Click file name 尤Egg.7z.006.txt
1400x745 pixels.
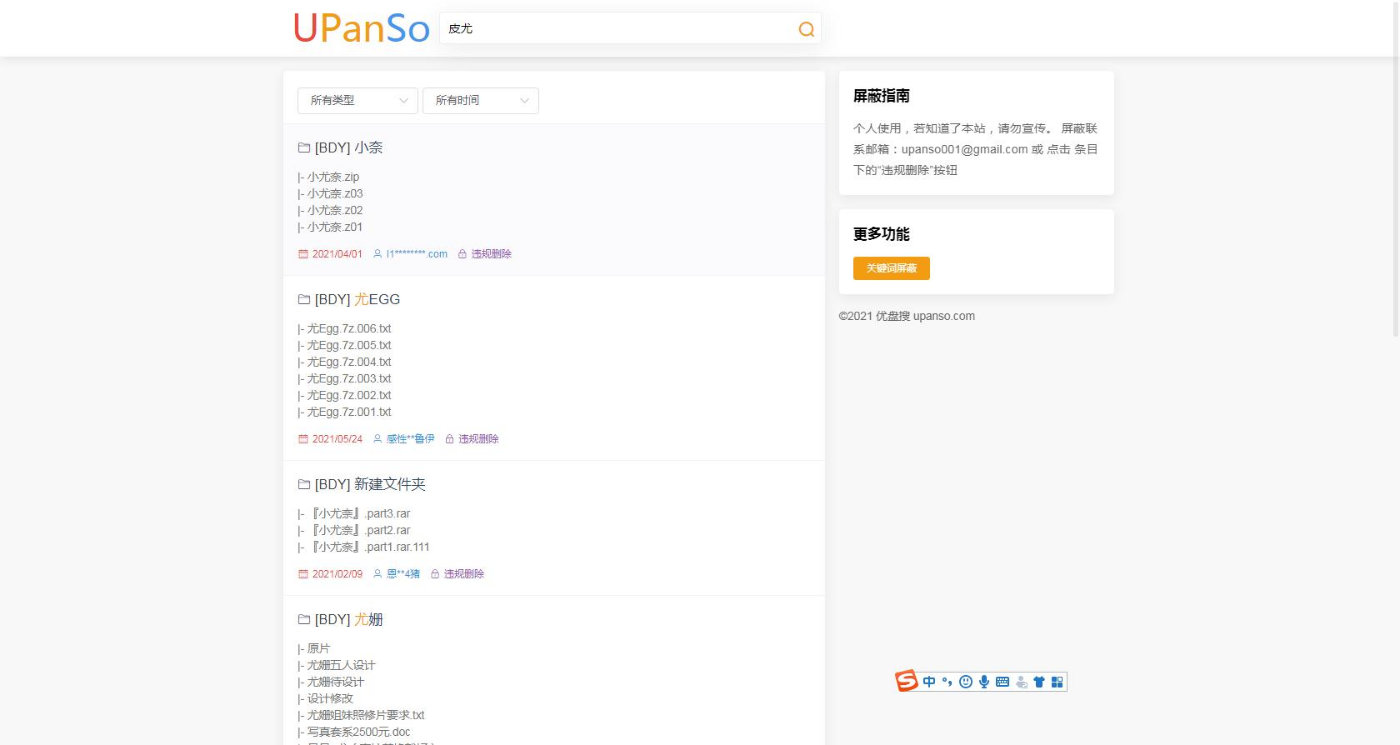[x=349, y=328]
